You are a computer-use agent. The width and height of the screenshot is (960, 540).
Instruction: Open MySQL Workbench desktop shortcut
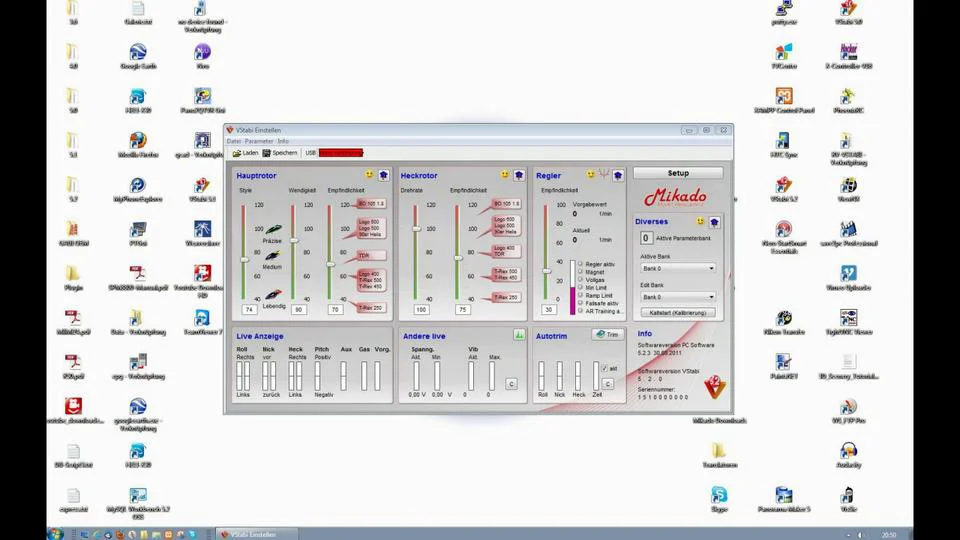click(x=138, y=503)
